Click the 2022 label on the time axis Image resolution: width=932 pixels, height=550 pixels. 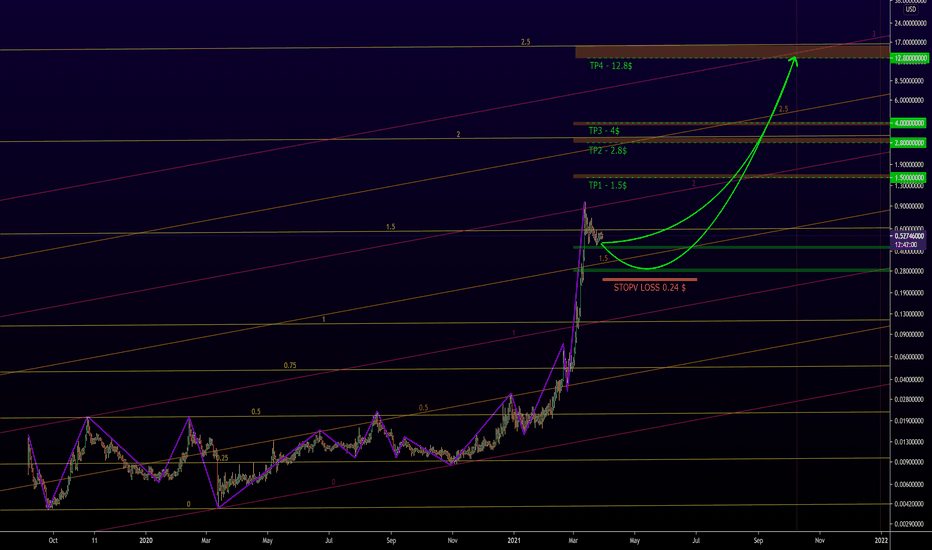[881, 540]
